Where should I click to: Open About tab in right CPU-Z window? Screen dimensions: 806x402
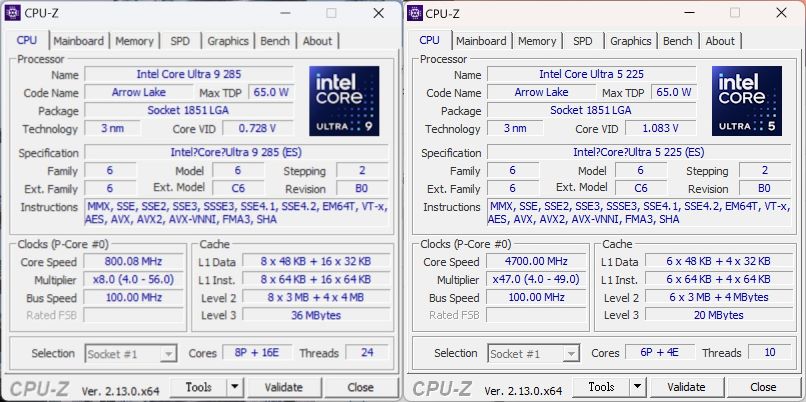click(720, 41)
